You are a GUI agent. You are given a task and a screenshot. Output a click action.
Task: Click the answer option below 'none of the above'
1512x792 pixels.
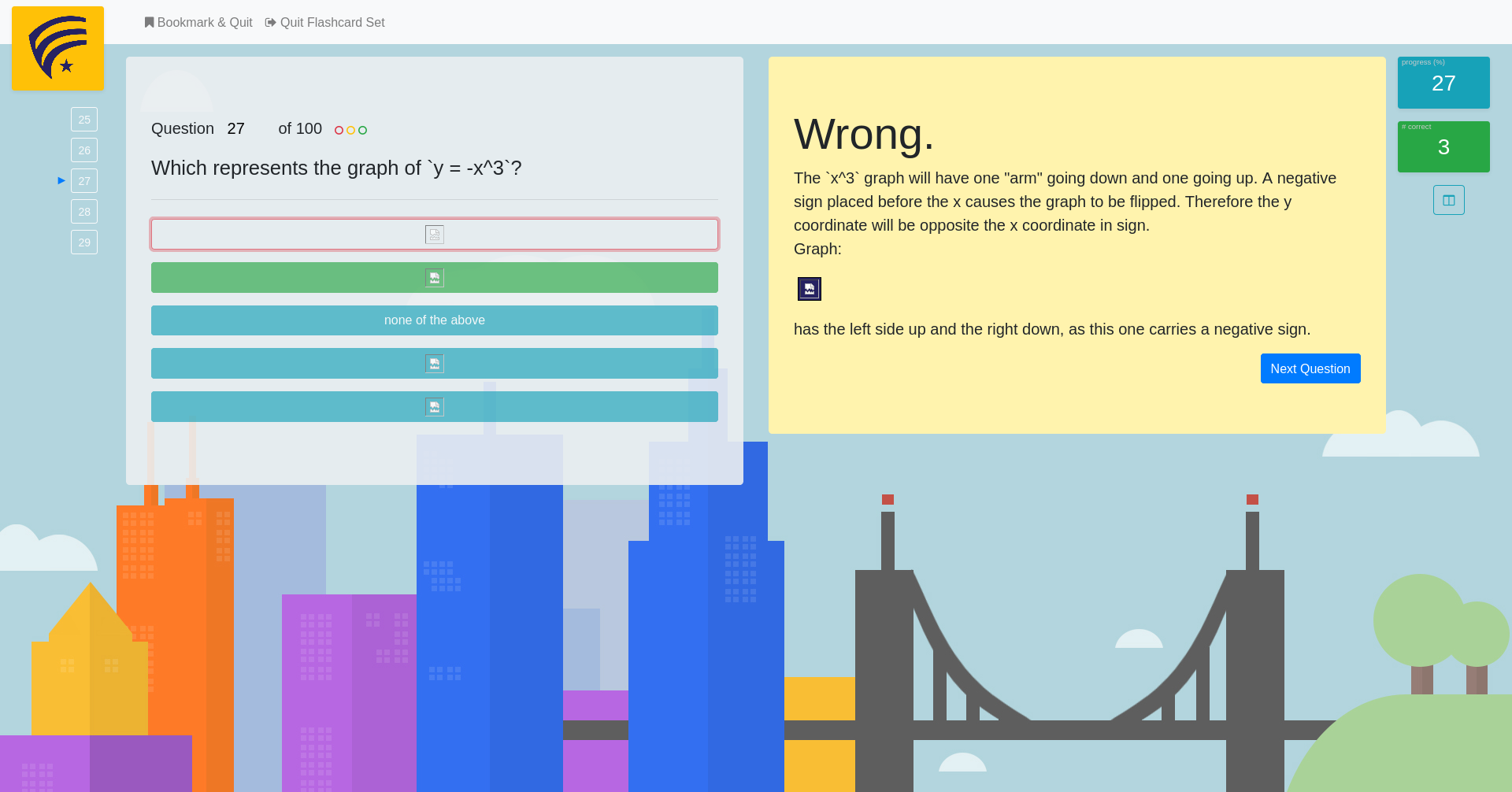435,364
